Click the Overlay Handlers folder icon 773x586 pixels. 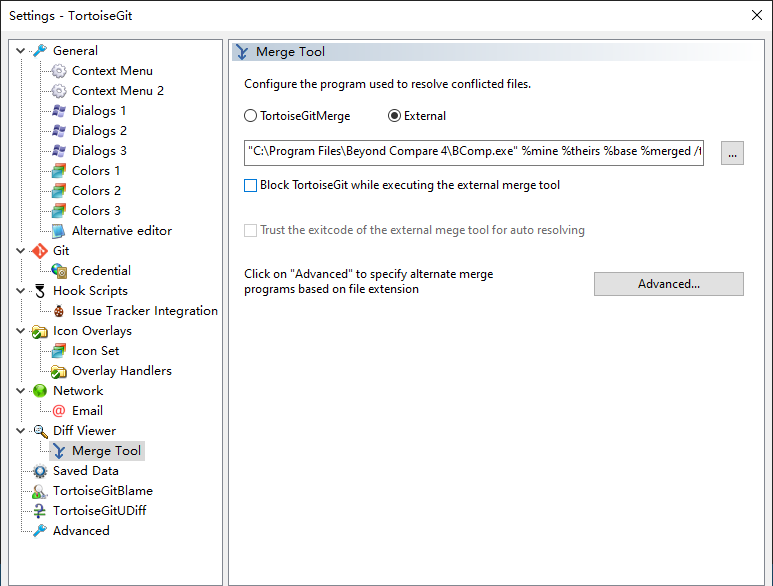click(x=59, y=371)
